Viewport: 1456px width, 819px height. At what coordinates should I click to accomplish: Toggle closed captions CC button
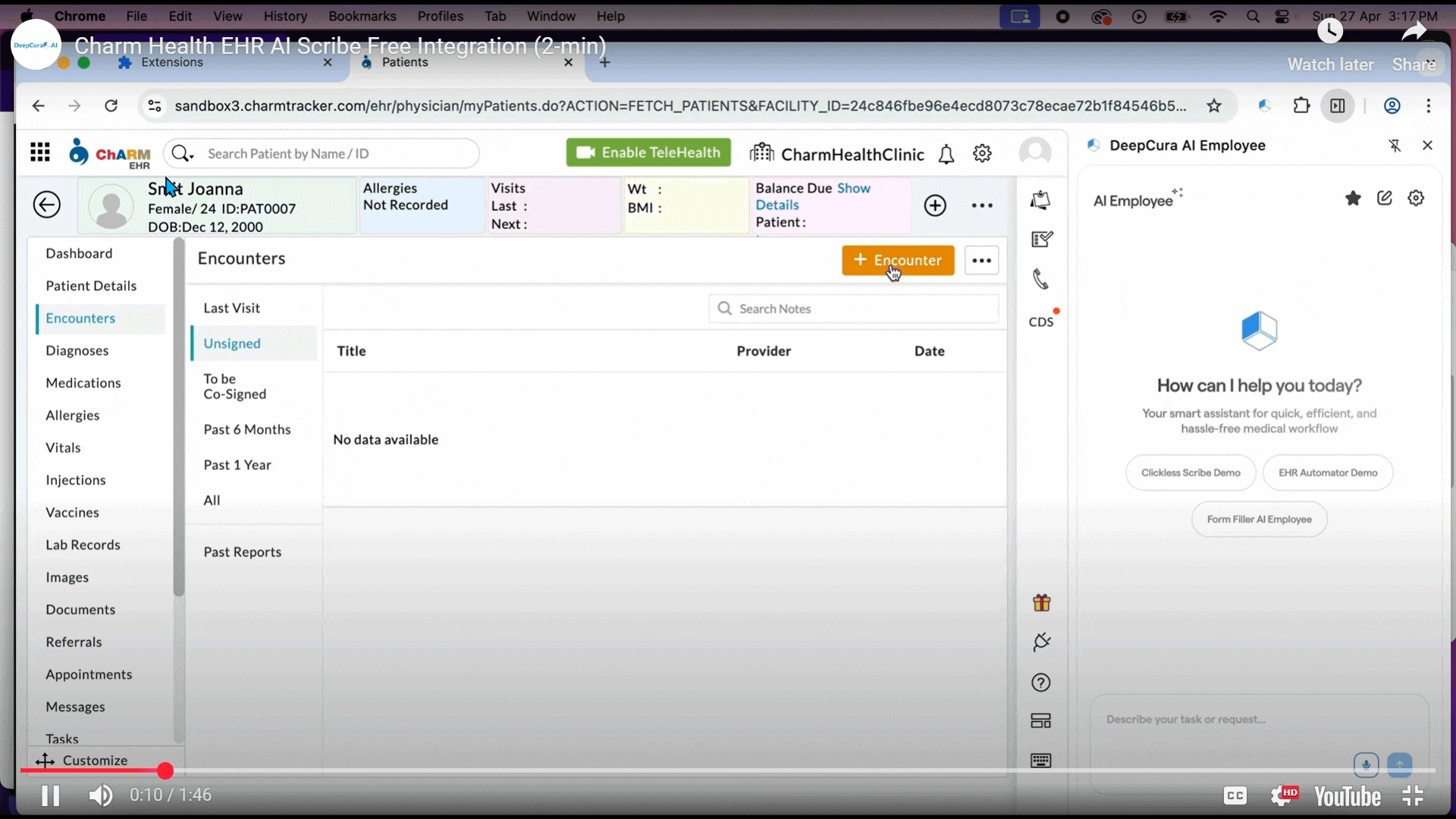(1235, 795)
